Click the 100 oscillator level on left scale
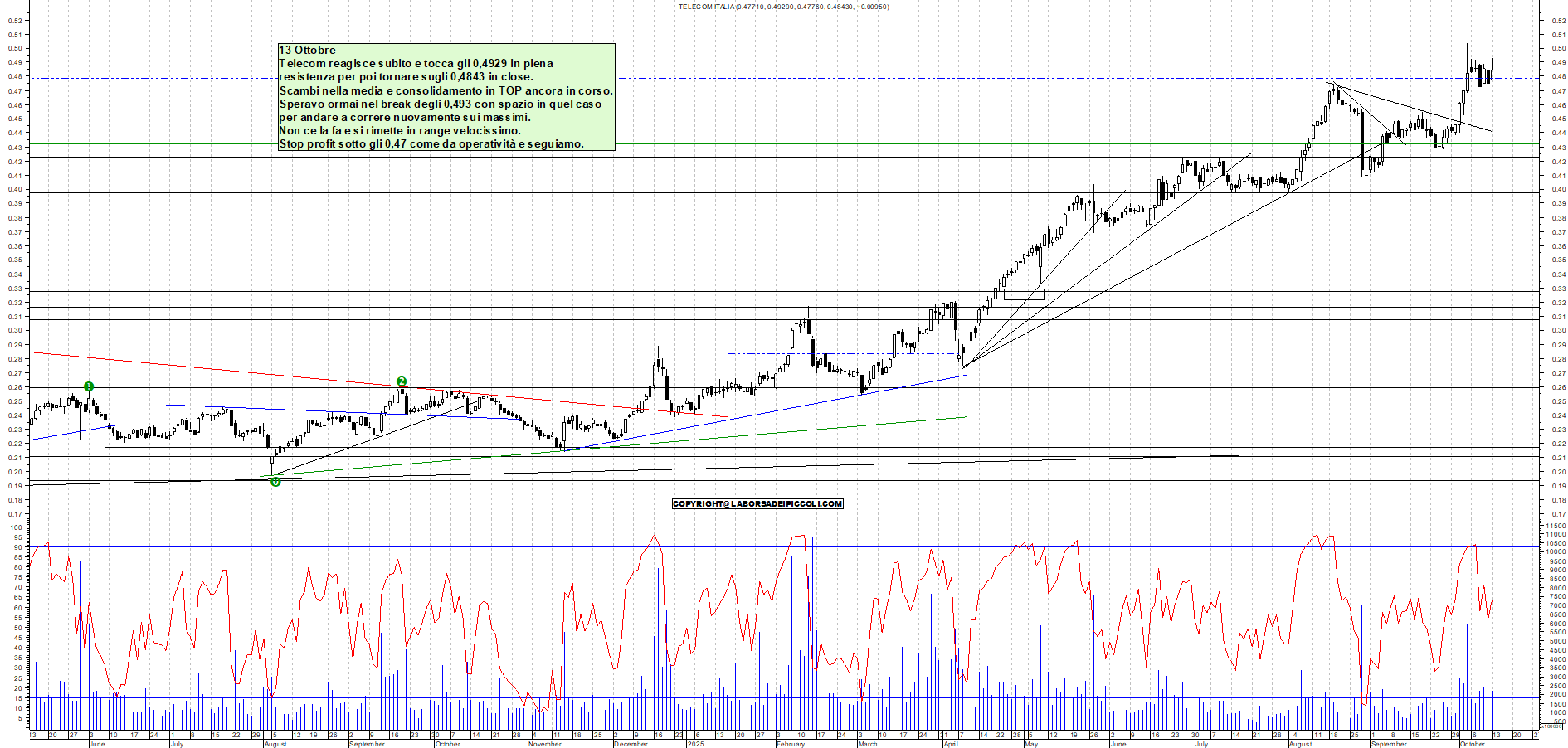 [x=16, y=527]
